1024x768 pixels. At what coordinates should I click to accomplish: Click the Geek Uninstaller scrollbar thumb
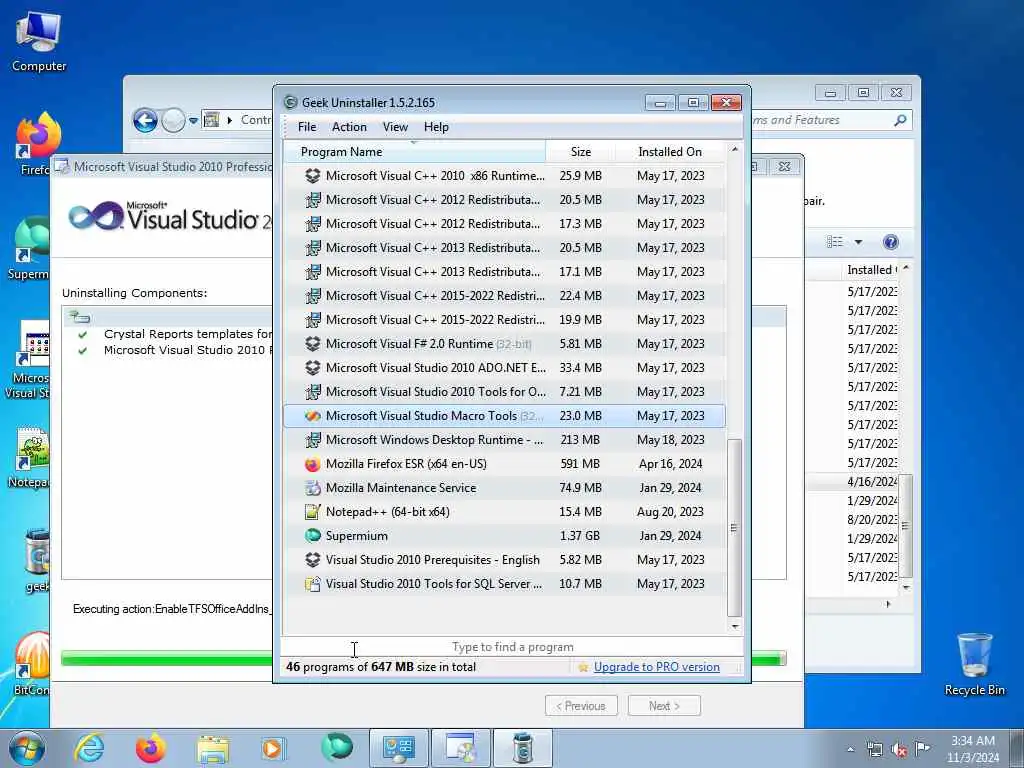click(x=734, y=527)
